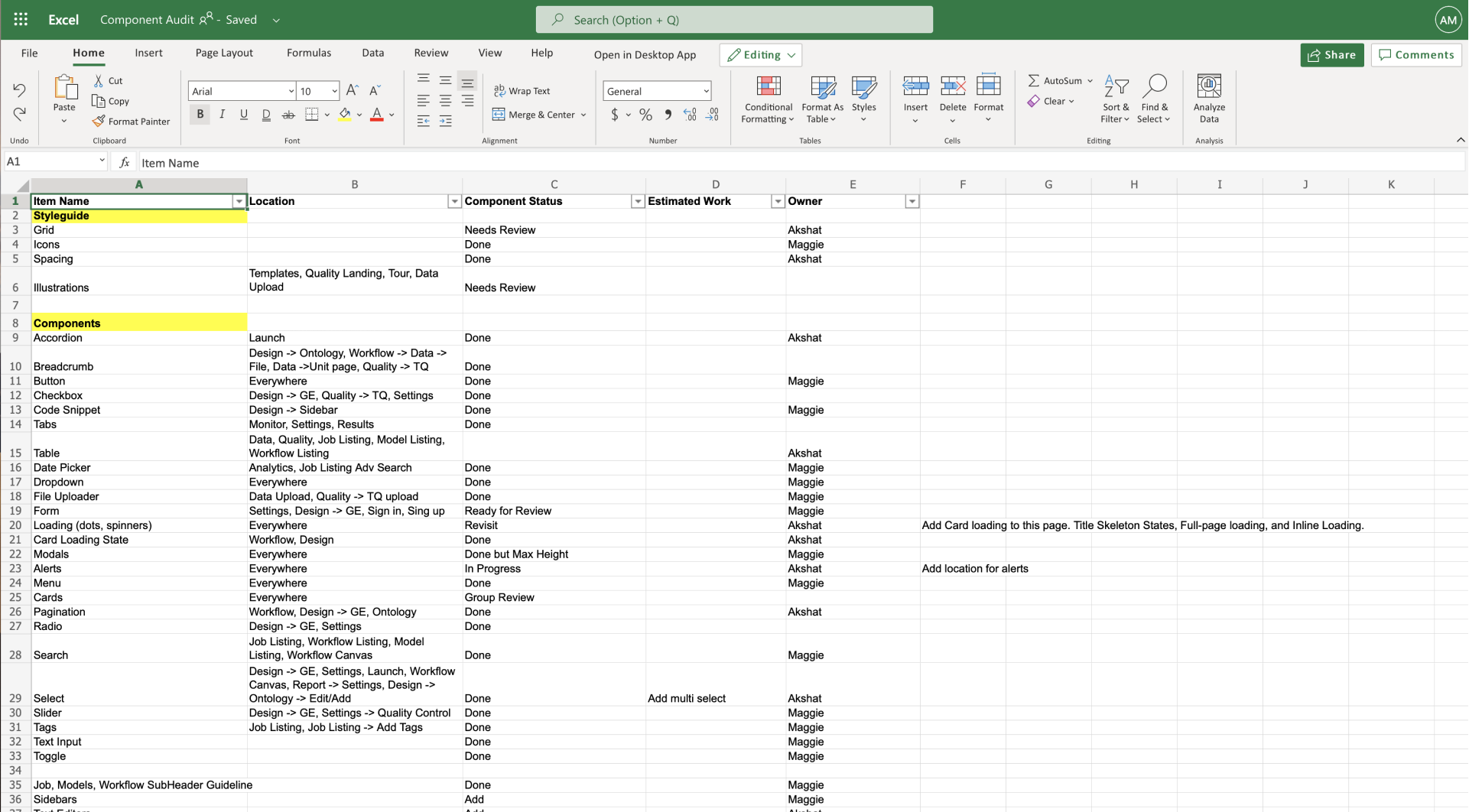
Task: Open Sort & Filter menu
Action: pos(1116,99)
